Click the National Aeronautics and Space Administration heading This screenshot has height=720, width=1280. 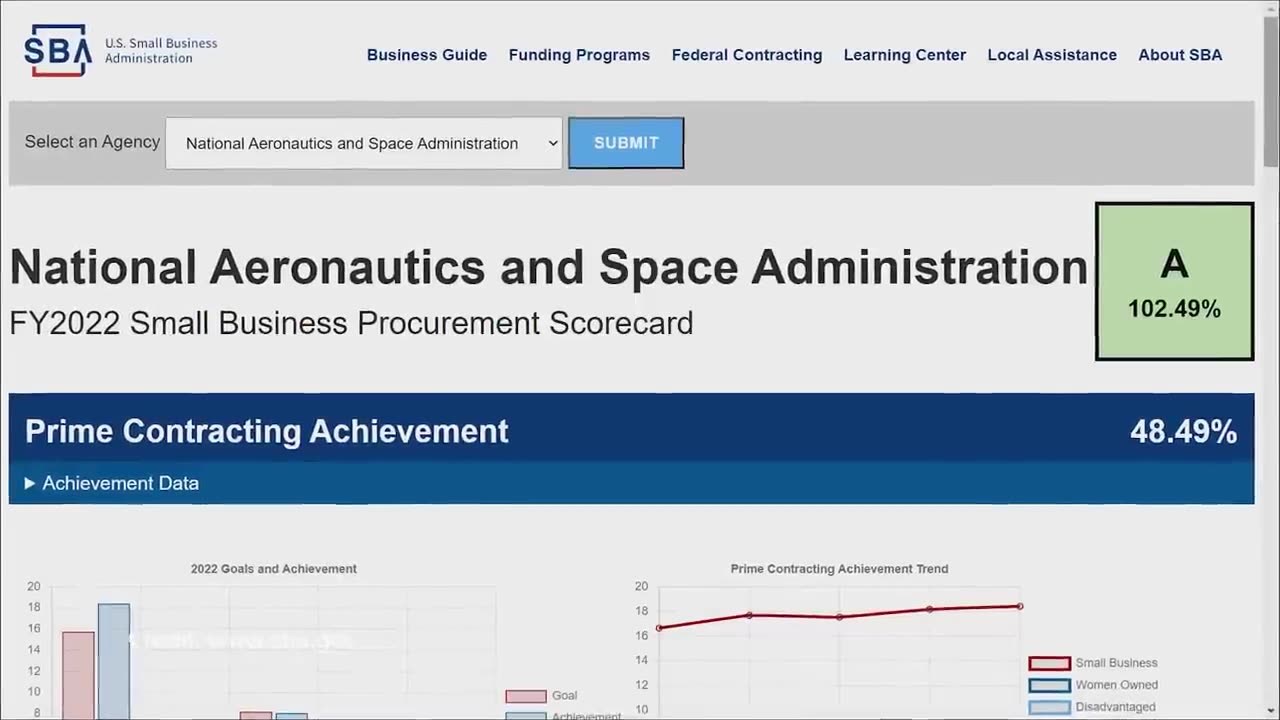coord(548,267)
